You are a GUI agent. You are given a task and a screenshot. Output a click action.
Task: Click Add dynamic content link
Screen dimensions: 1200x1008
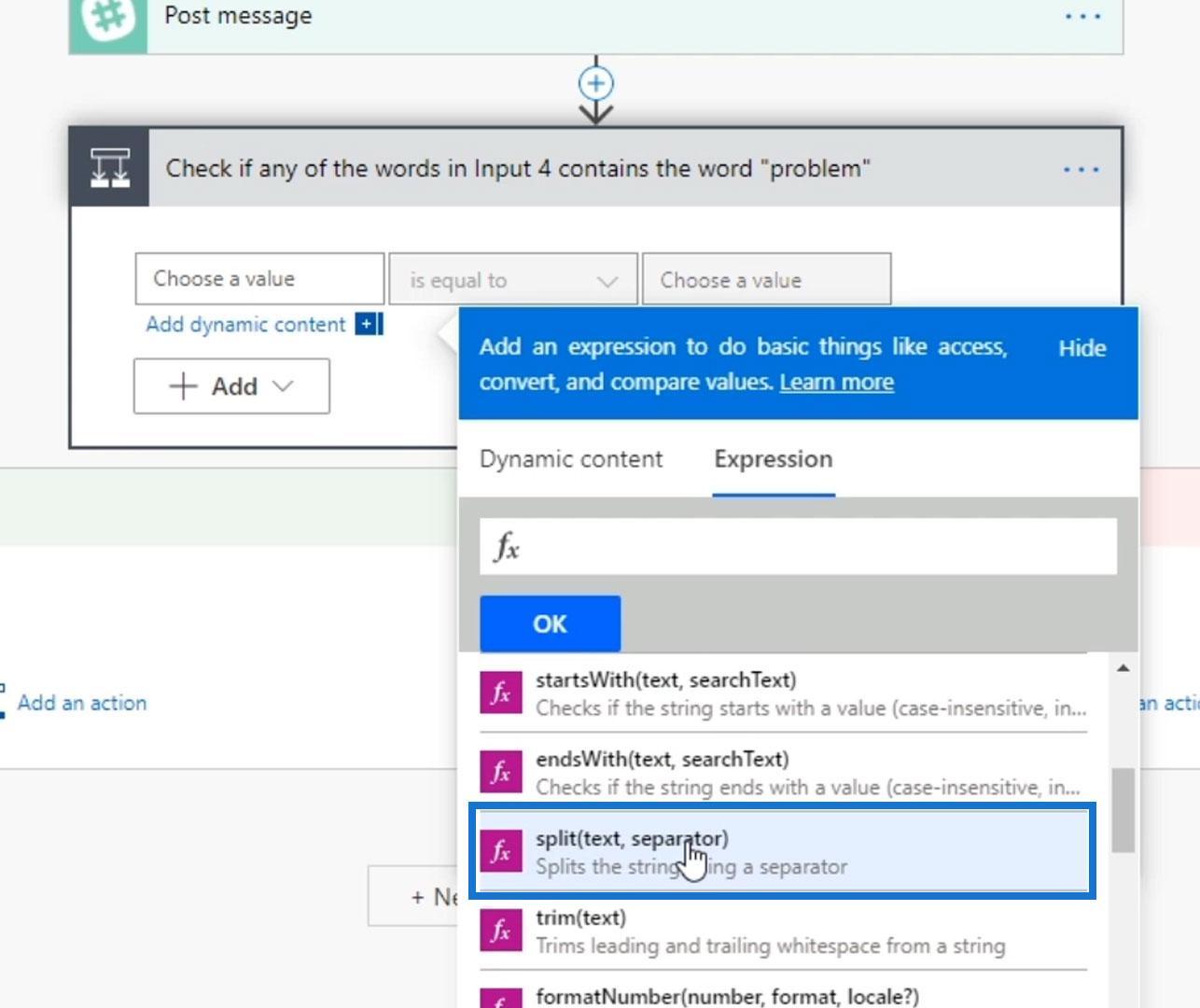pos(245,325)
